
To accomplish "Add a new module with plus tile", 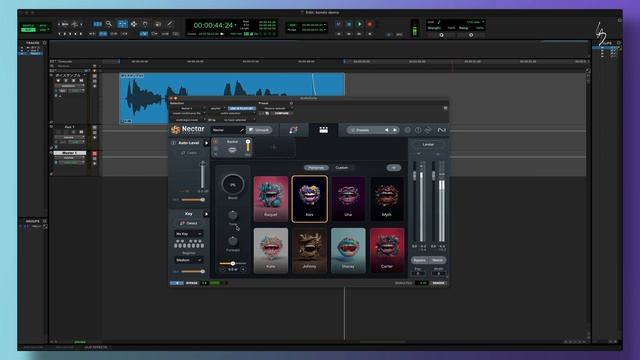I will coord(274,147).
